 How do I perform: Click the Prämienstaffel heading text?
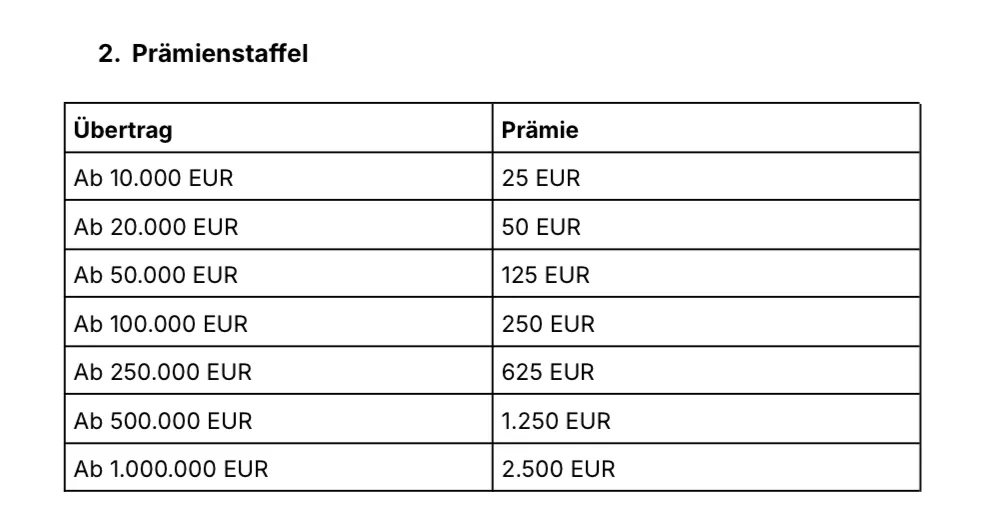click(x=220, y=54)
